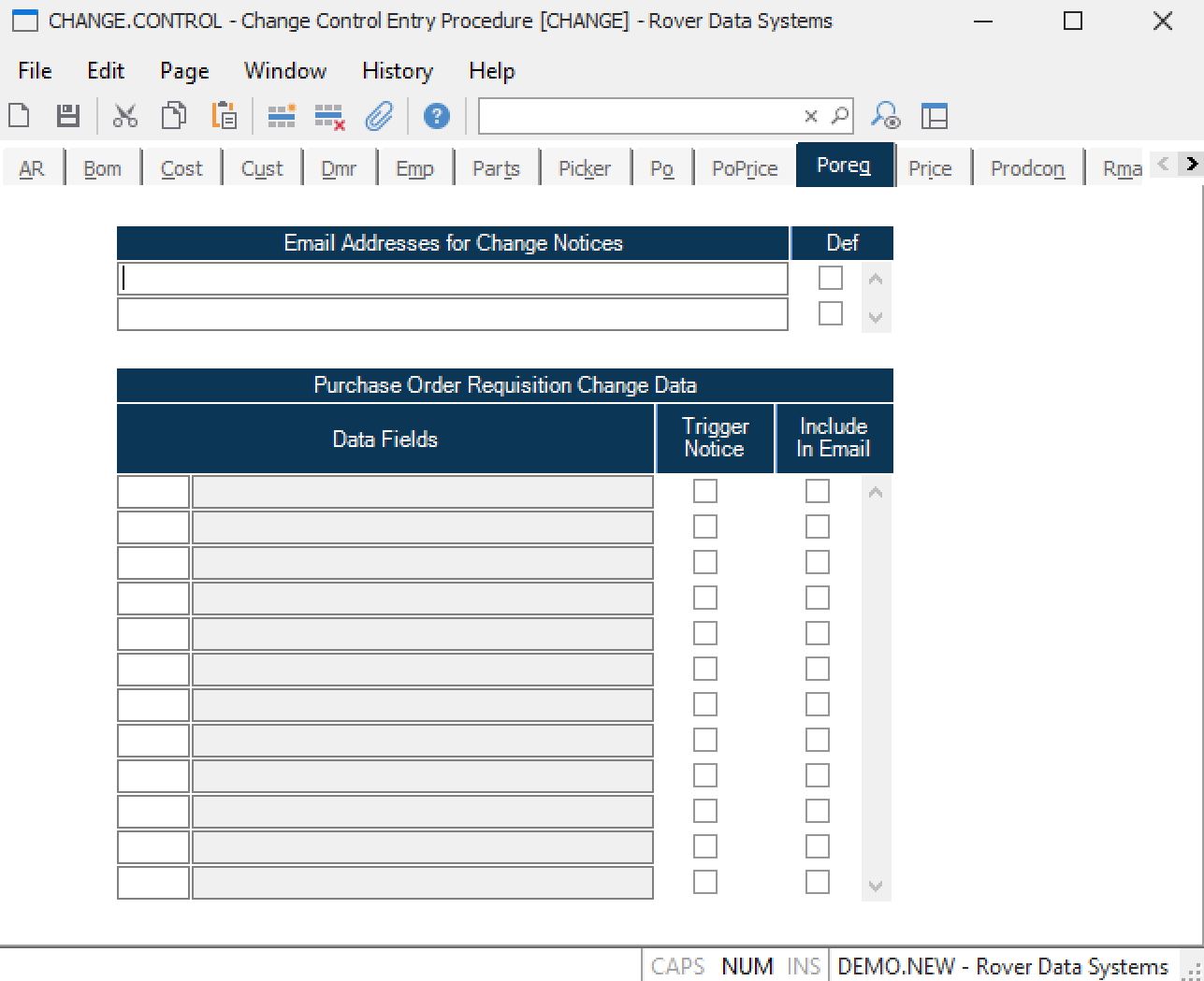Screen dimensions: 1204x981
Task: Click the New record toolbar icon
Action: click(20, 116)
